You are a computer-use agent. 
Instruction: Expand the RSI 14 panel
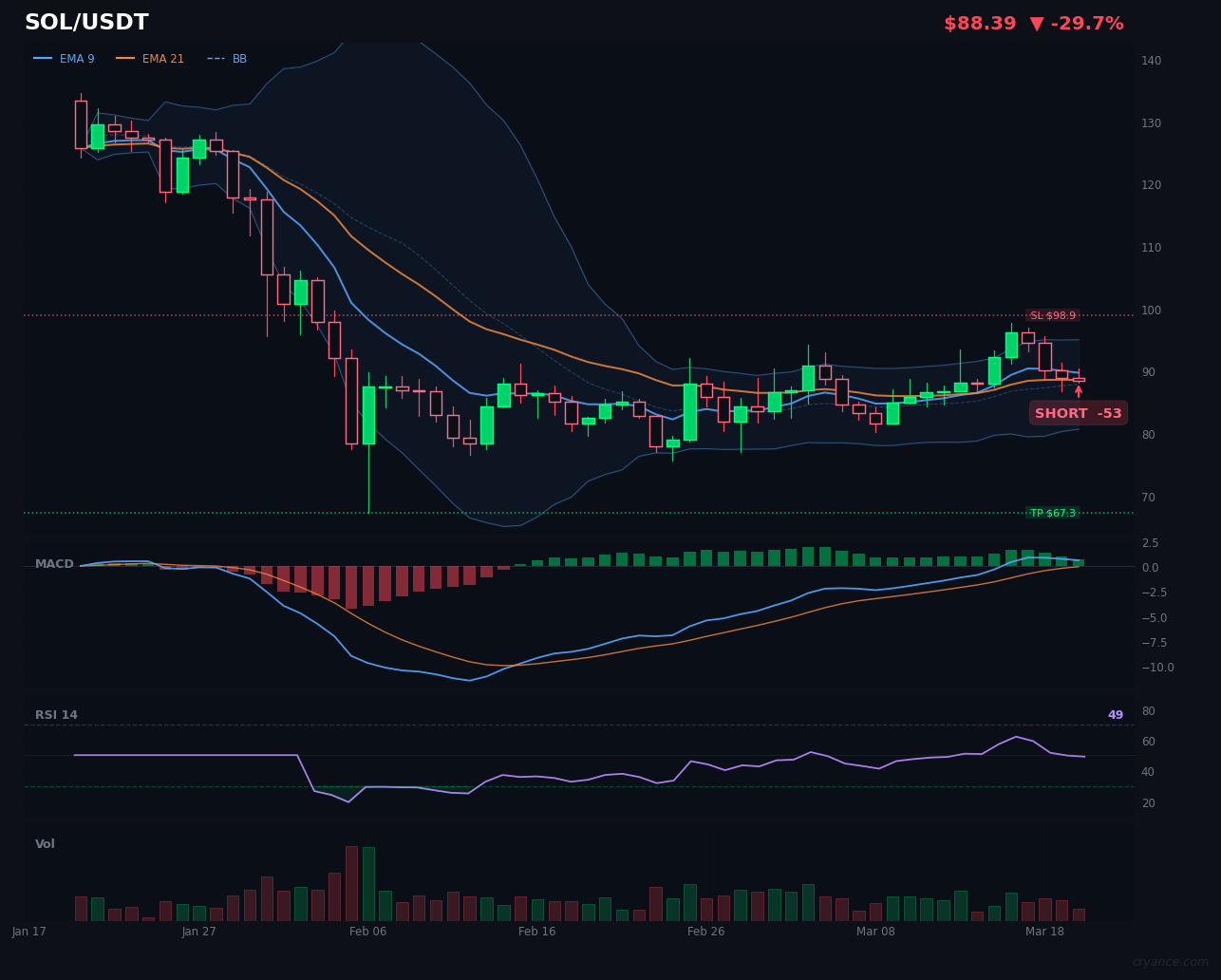click(x=58, y=714)
